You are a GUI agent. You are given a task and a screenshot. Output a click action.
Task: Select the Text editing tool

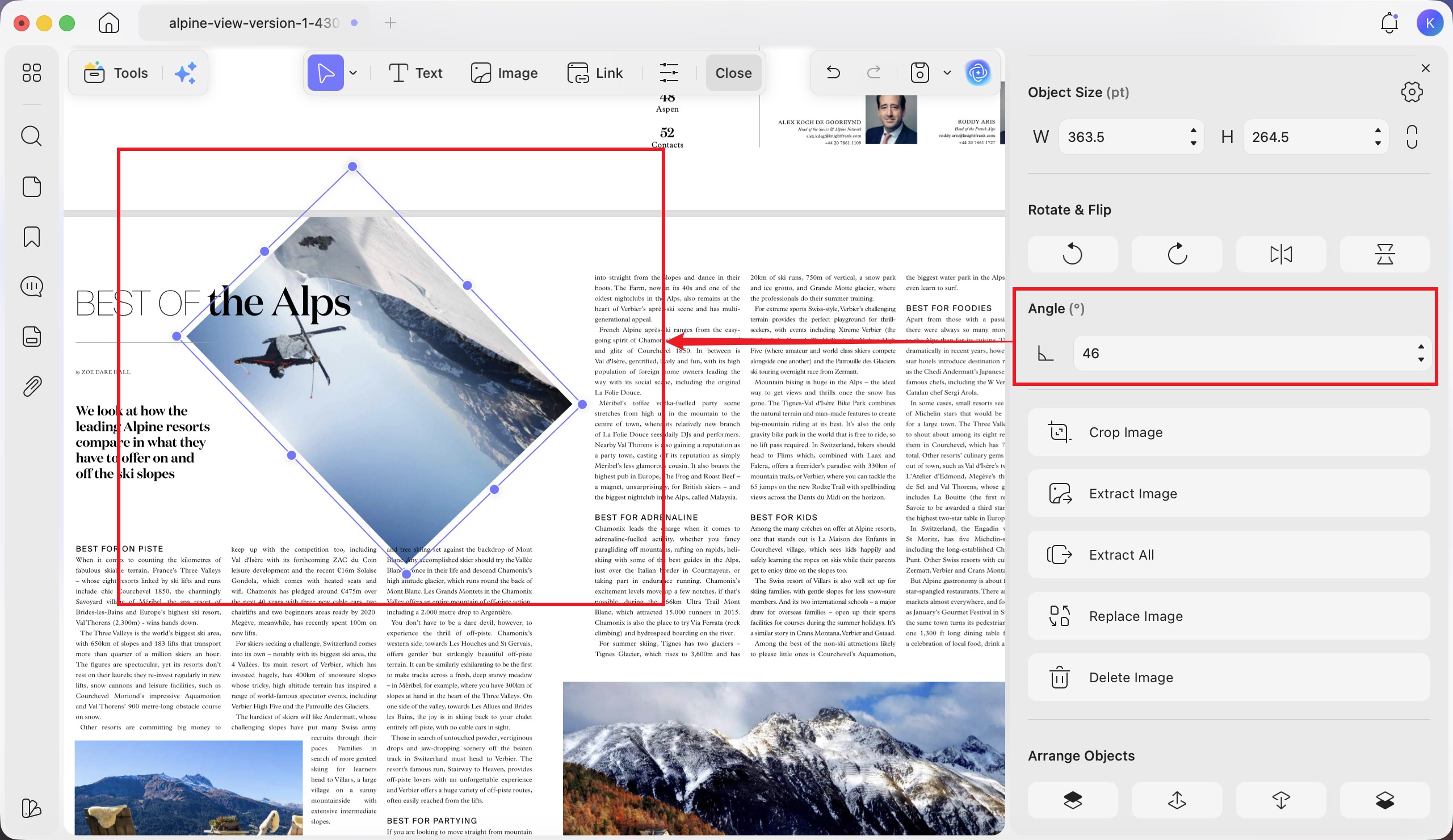[x=415, y=73]
